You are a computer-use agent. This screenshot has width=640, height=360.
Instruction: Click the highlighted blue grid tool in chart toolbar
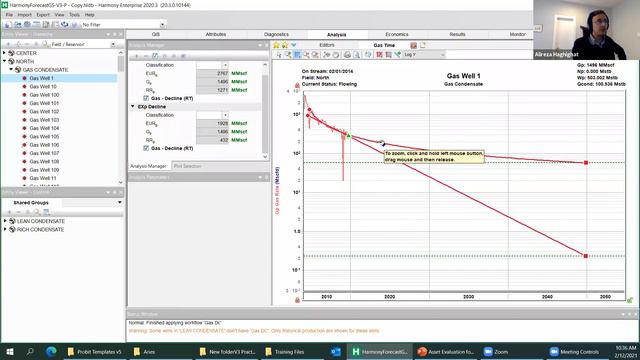[297, 55]
